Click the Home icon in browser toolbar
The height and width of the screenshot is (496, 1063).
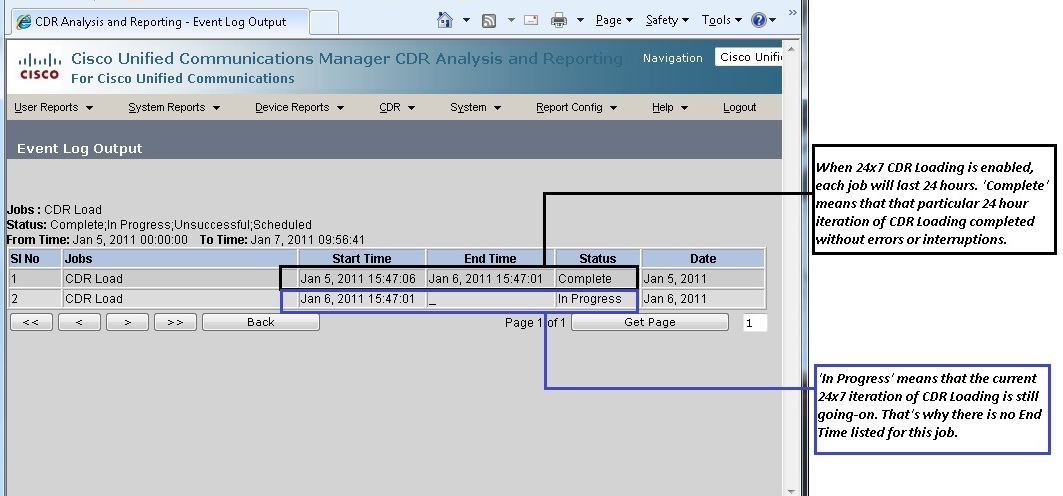445,20
